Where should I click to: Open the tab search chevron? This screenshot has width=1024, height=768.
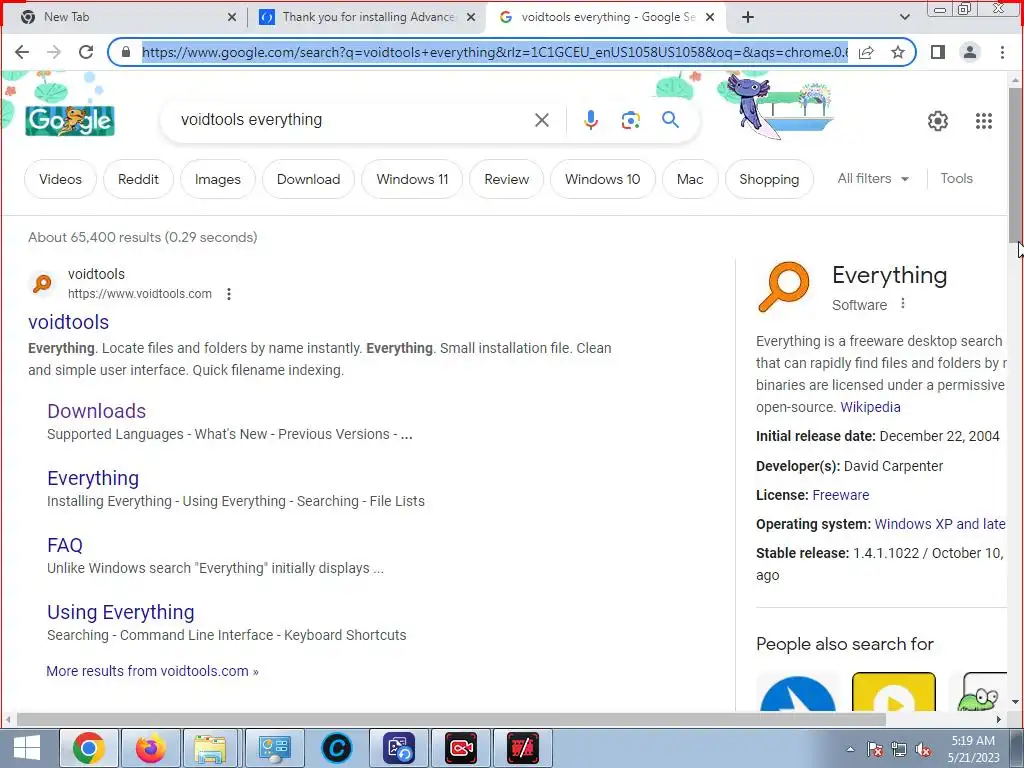(x=904, y=17)
